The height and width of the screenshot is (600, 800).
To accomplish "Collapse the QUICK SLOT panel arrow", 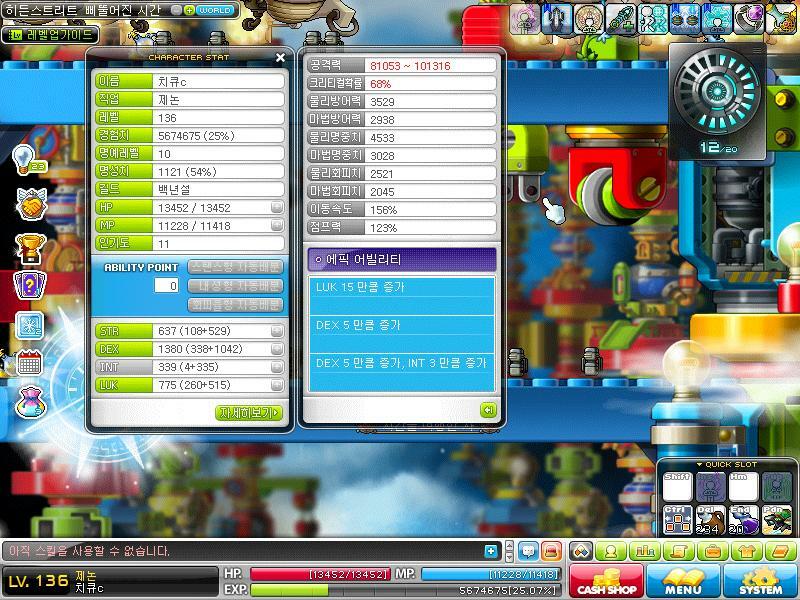I will [x=699, y=465].
